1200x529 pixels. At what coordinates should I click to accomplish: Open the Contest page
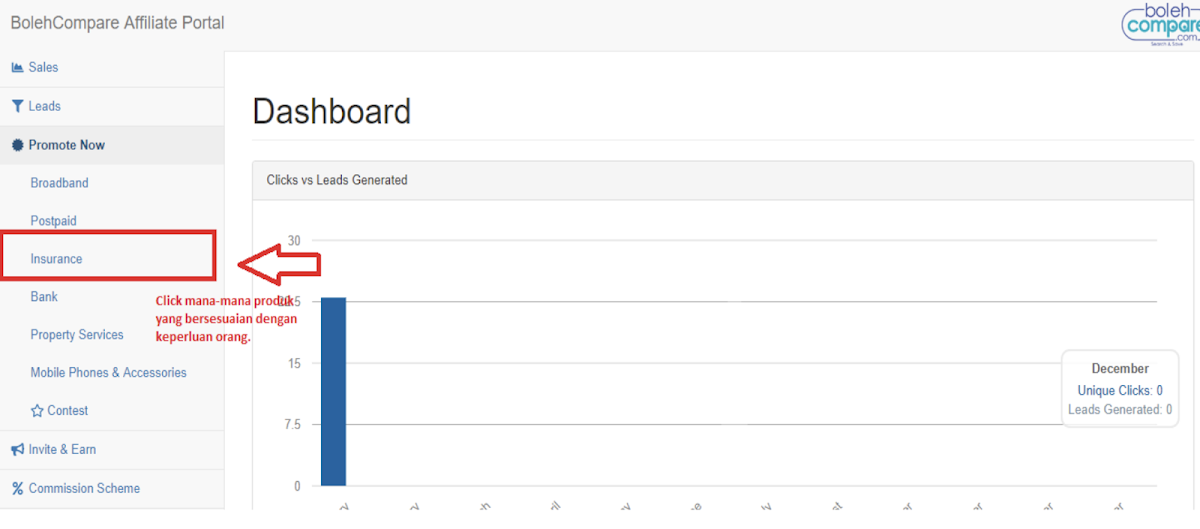(67, 411)
